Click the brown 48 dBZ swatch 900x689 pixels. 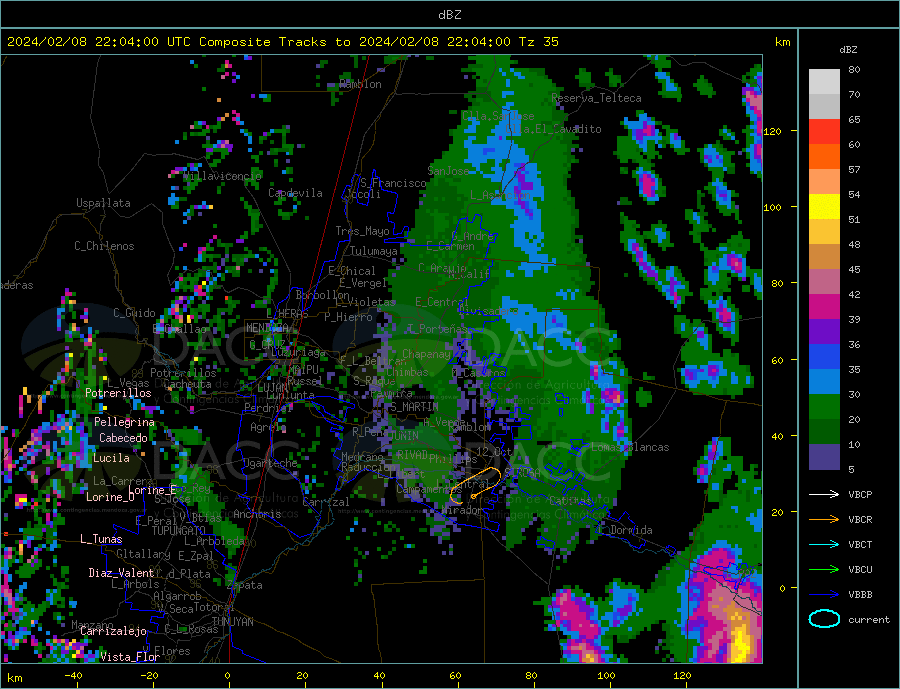click(824, 256)
